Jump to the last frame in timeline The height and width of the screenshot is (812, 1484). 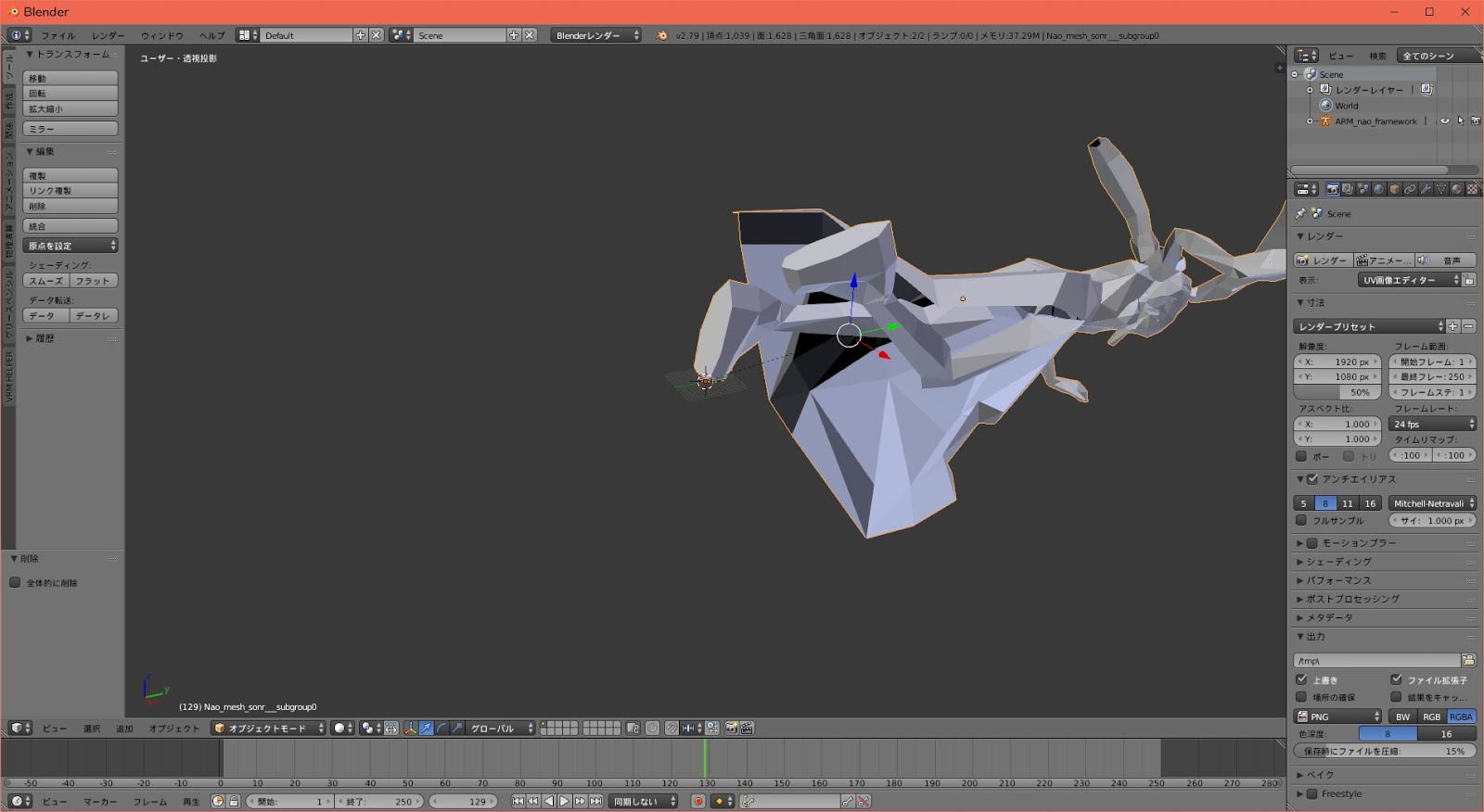pyautogui.click(x=595, y=802)
